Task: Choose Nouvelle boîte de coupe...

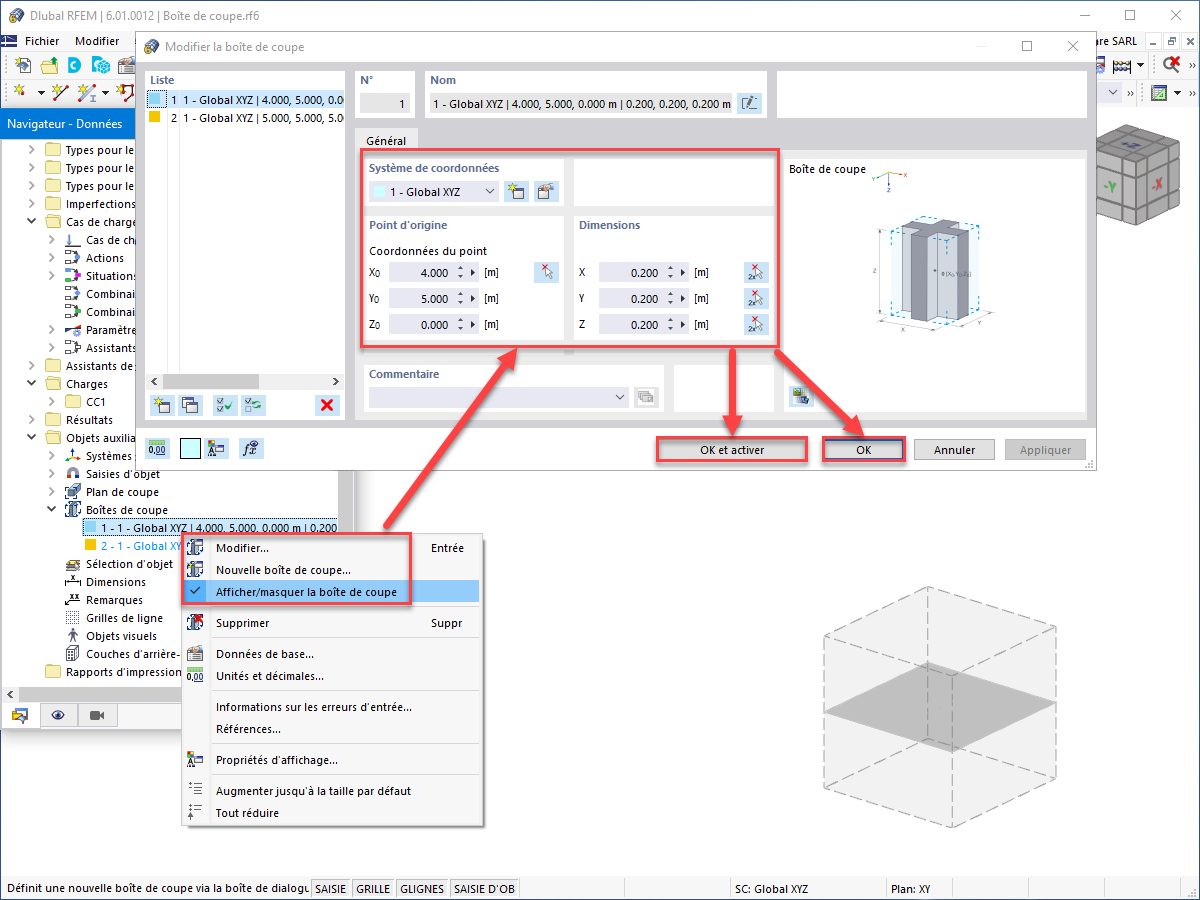Action: click(331, 570)
